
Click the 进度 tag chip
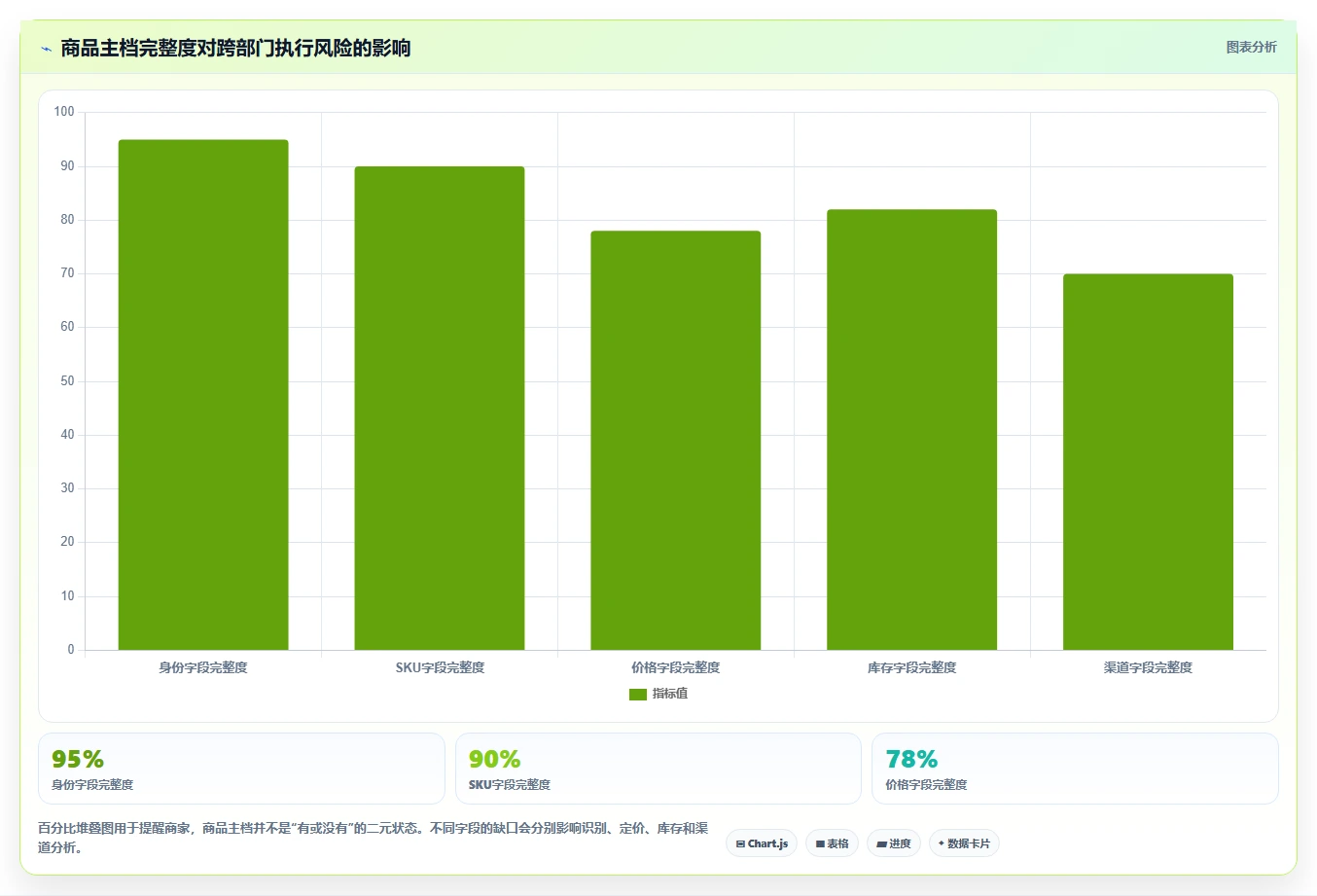pyautogui.click(x=894, y=843)
